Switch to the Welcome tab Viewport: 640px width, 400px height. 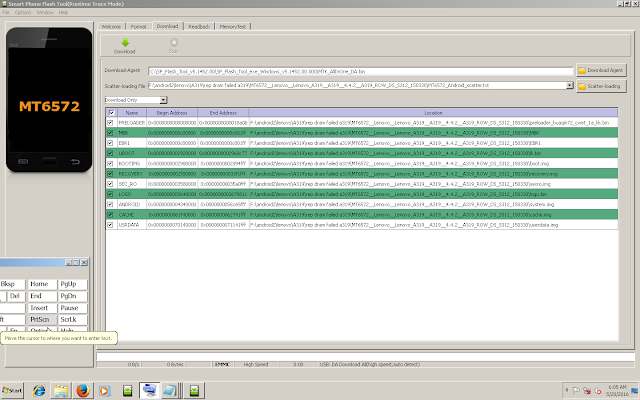[111, 27]
